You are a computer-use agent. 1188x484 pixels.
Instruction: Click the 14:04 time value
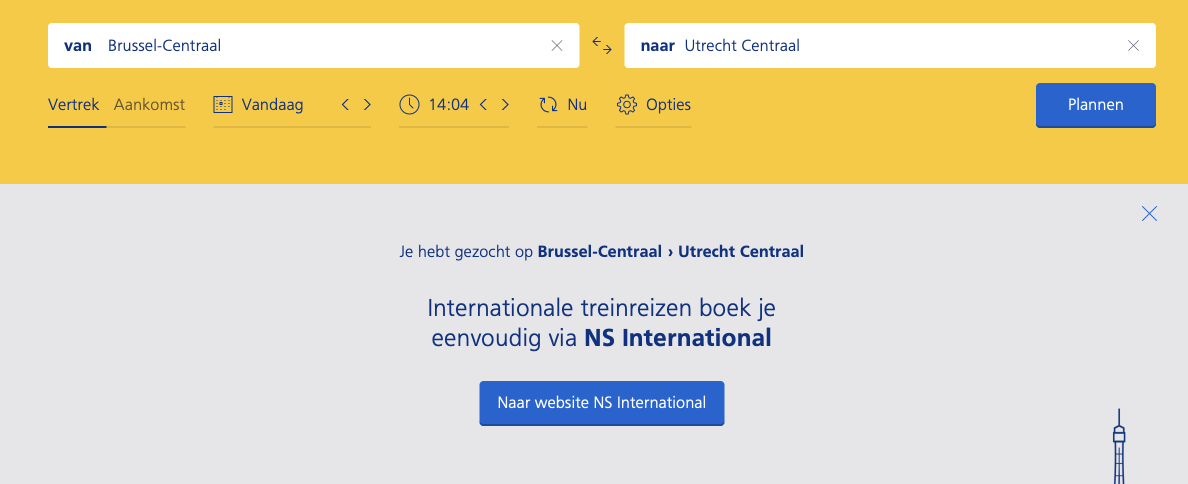click(449, 105)
